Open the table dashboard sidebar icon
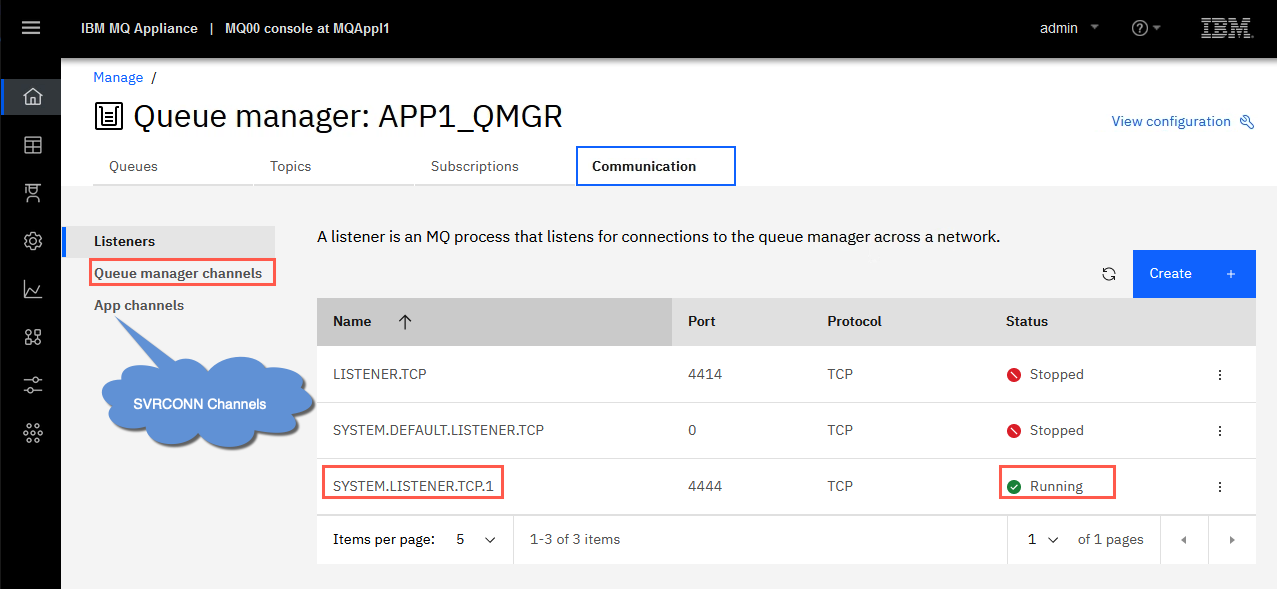The width and height of the screenshot is (1277, 589). point(33,145)
